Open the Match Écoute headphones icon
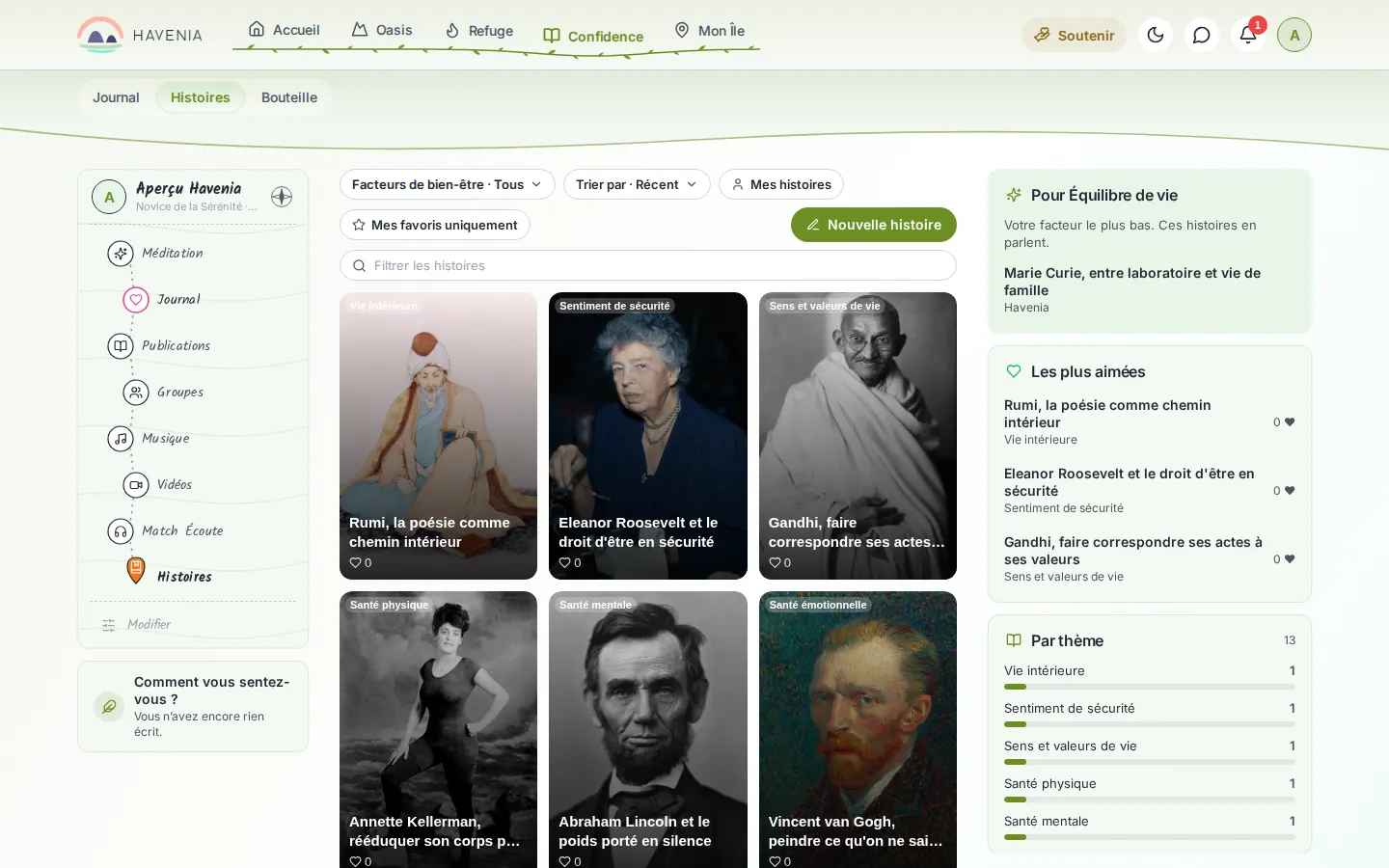 point(121,530)
